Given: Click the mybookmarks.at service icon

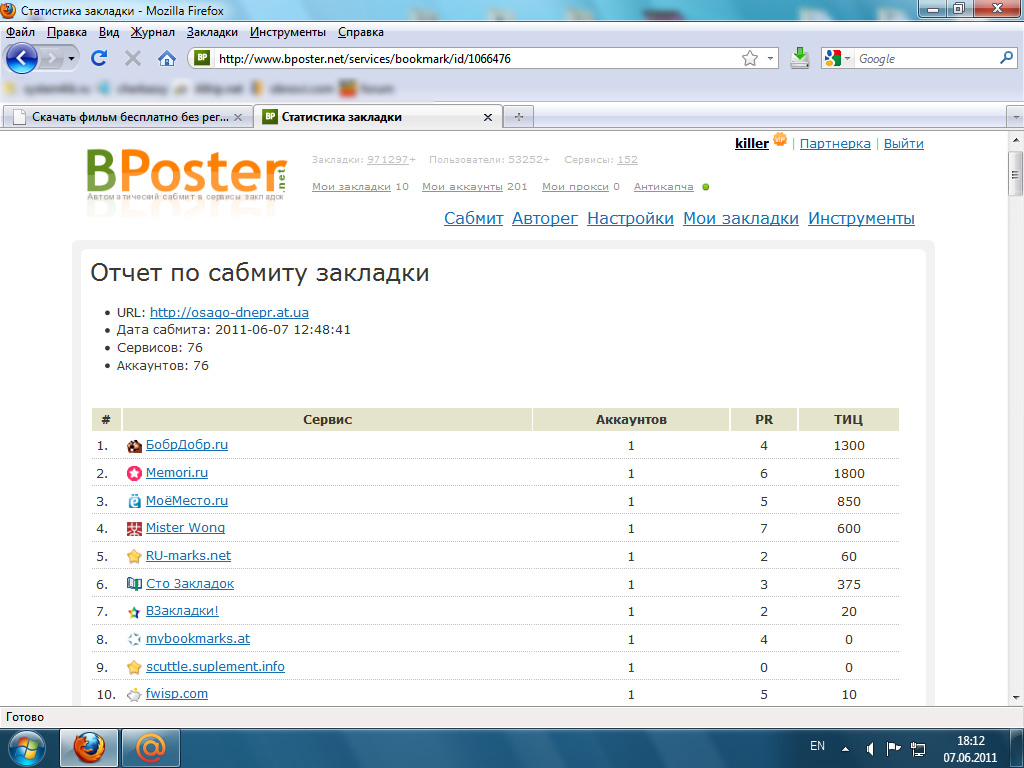Looking at the screenshot, I should pyautogui.click(x=134, y=639).
